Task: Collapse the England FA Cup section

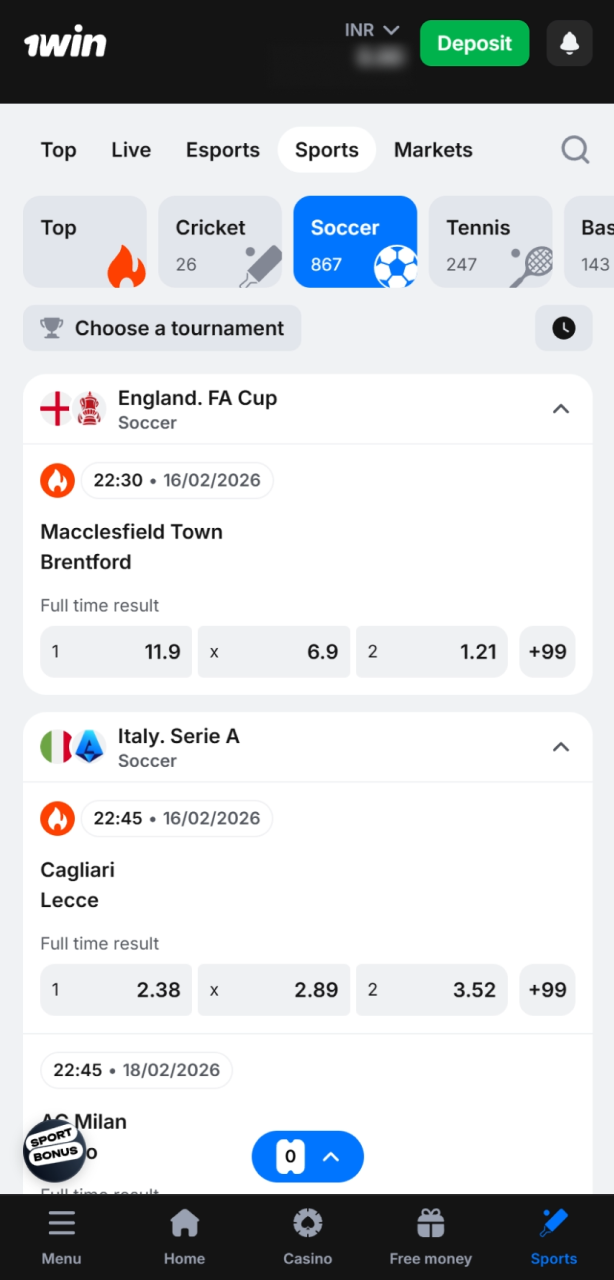Action: 561,408
